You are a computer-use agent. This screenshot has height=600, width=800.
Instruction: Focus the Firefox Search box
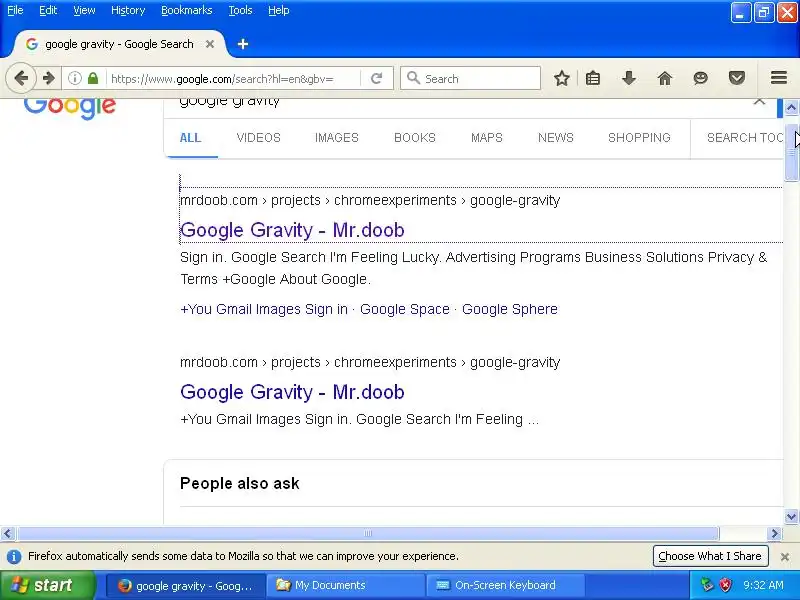(x=470, y=79)
